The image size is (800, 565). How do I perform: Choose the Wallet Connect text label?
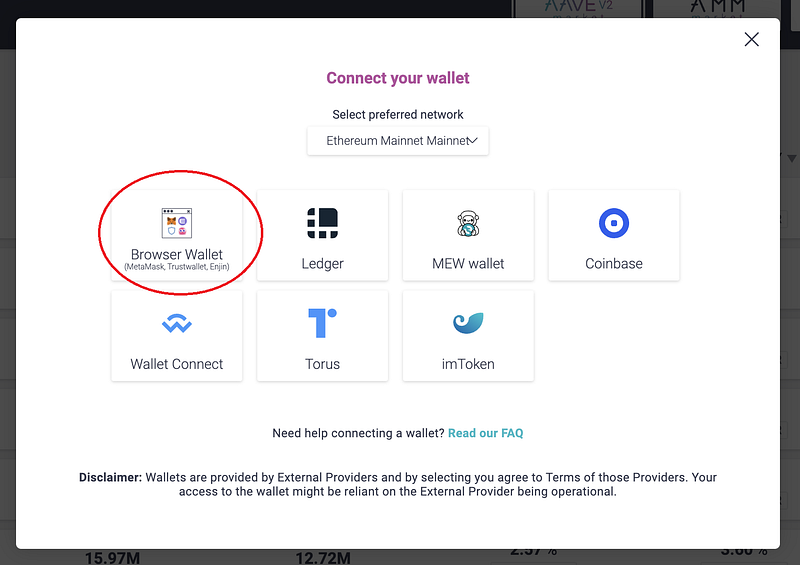[177, 364]
